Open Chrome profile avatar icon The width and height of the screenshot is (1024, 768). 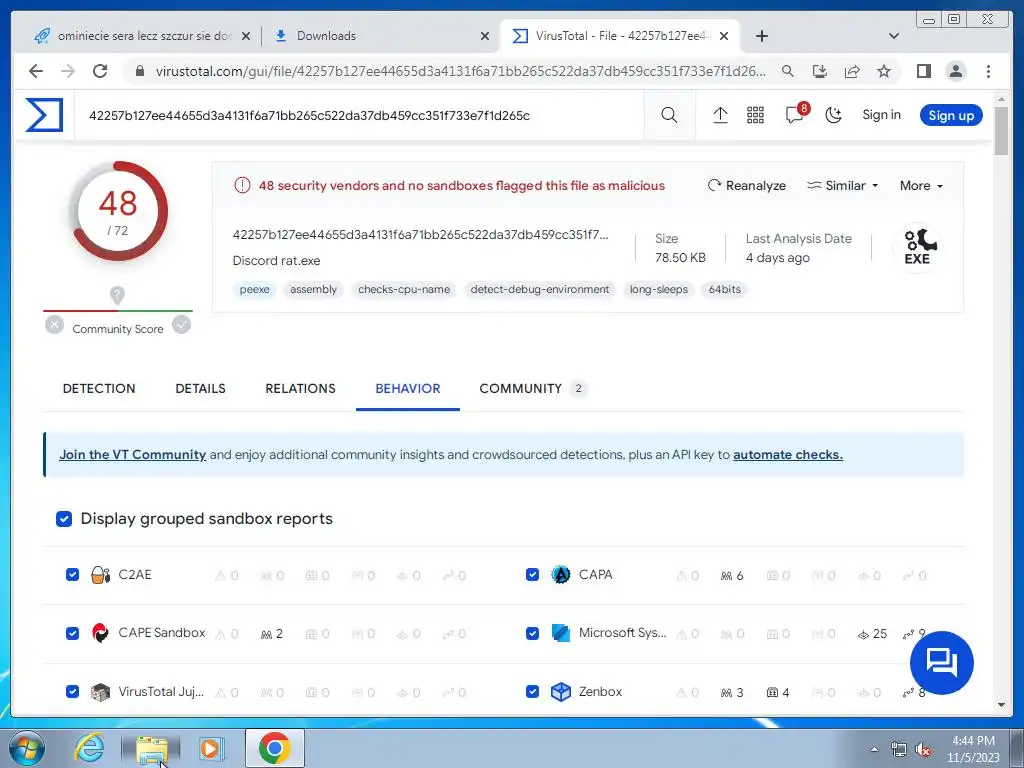955,71
